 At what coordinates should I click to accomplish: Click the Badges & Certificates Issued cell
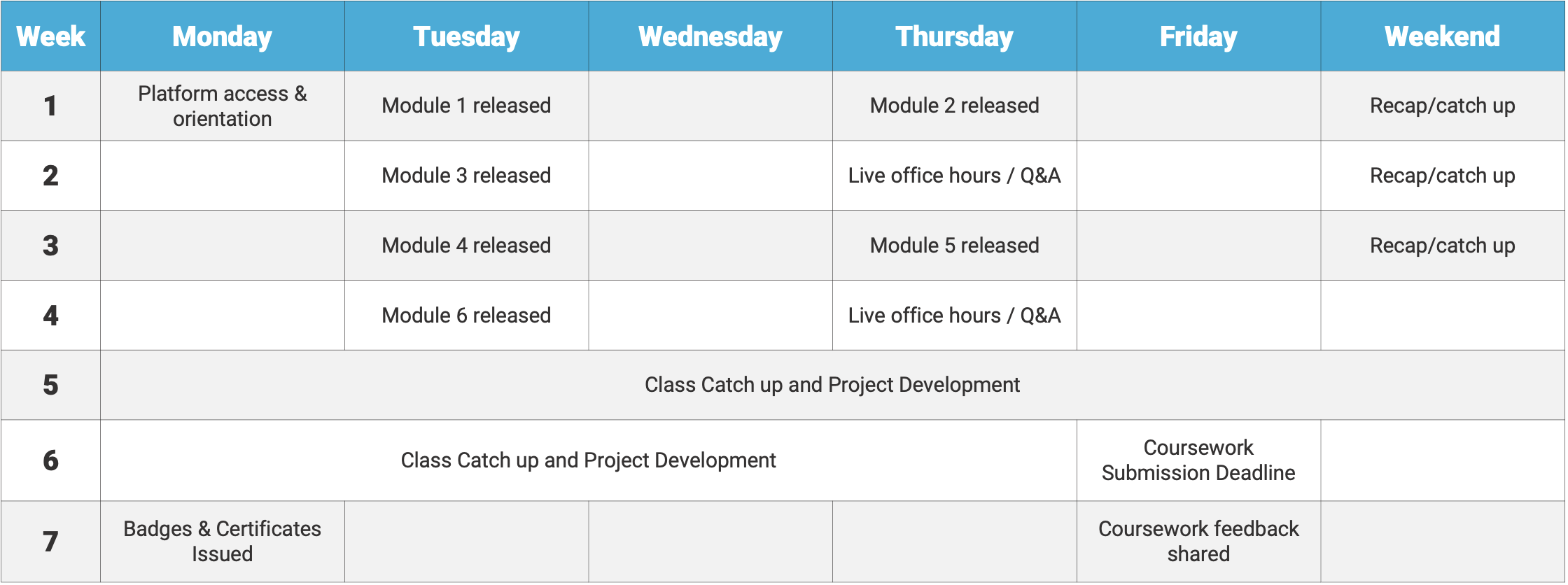222,542
